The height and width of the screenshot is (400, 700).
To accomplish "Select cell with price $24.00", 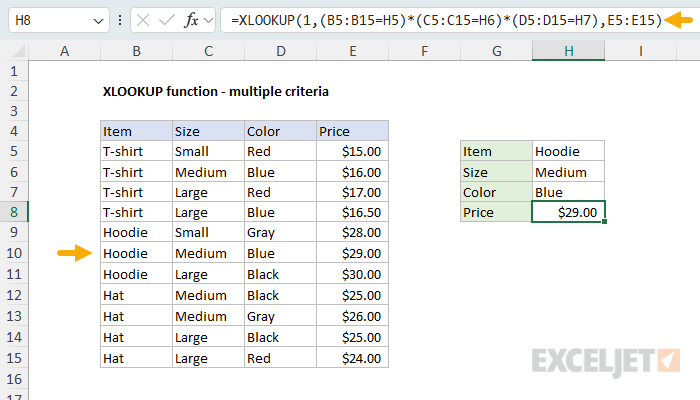I will pos(353,358).
